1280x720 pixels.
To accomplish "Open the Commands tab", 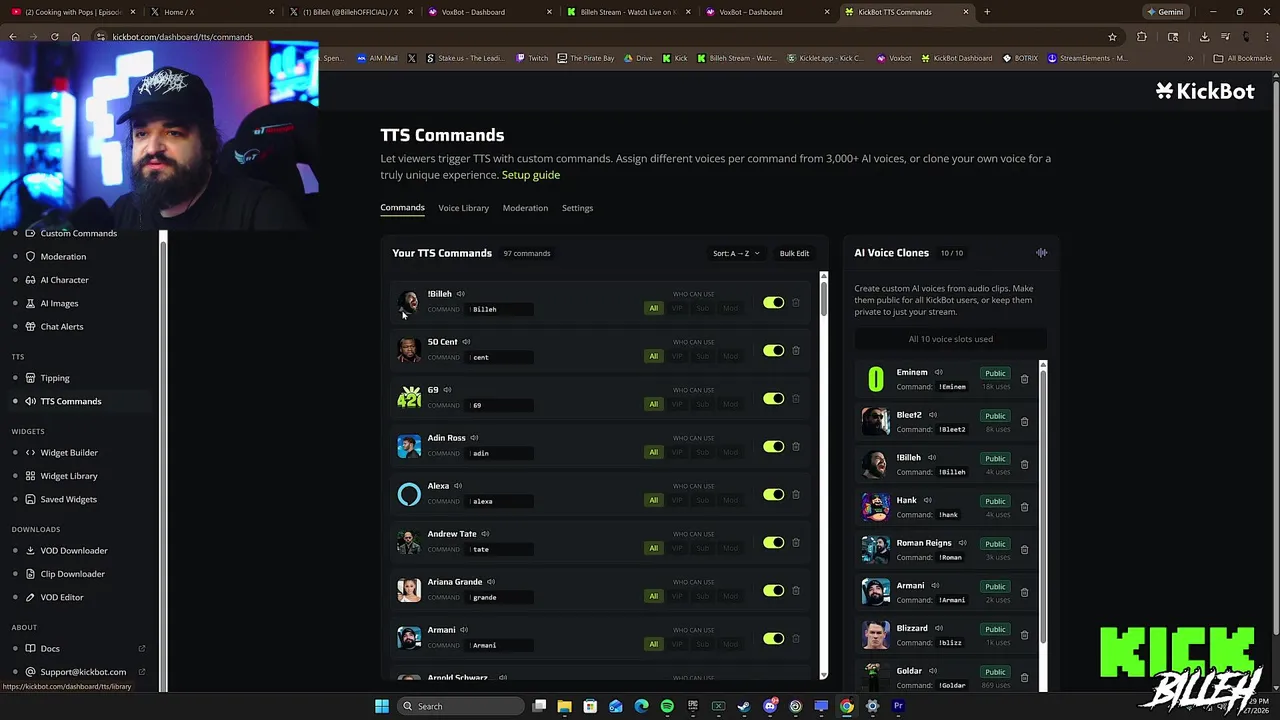I will 402,208.
